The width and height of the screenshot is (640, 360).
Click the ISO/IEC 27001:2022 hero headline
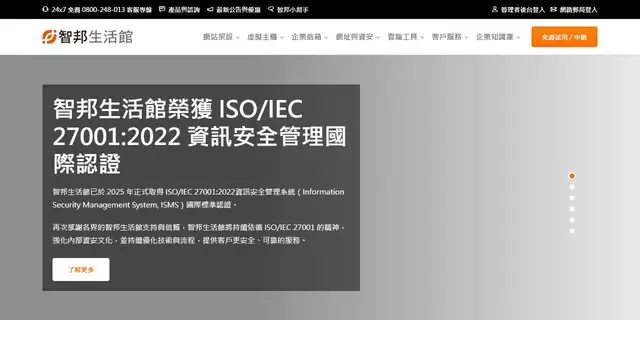(199, 136)
